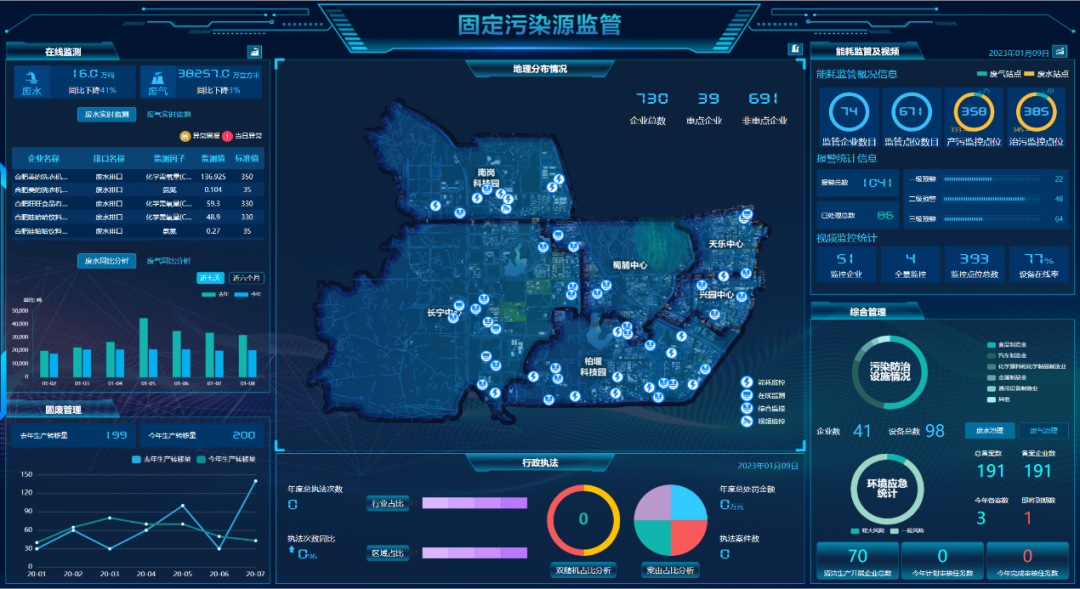Toggle 今年 series in bar chart legend
Image resolution: width=1080 pixels, height=589 pixels.
(x=248, y=294)
